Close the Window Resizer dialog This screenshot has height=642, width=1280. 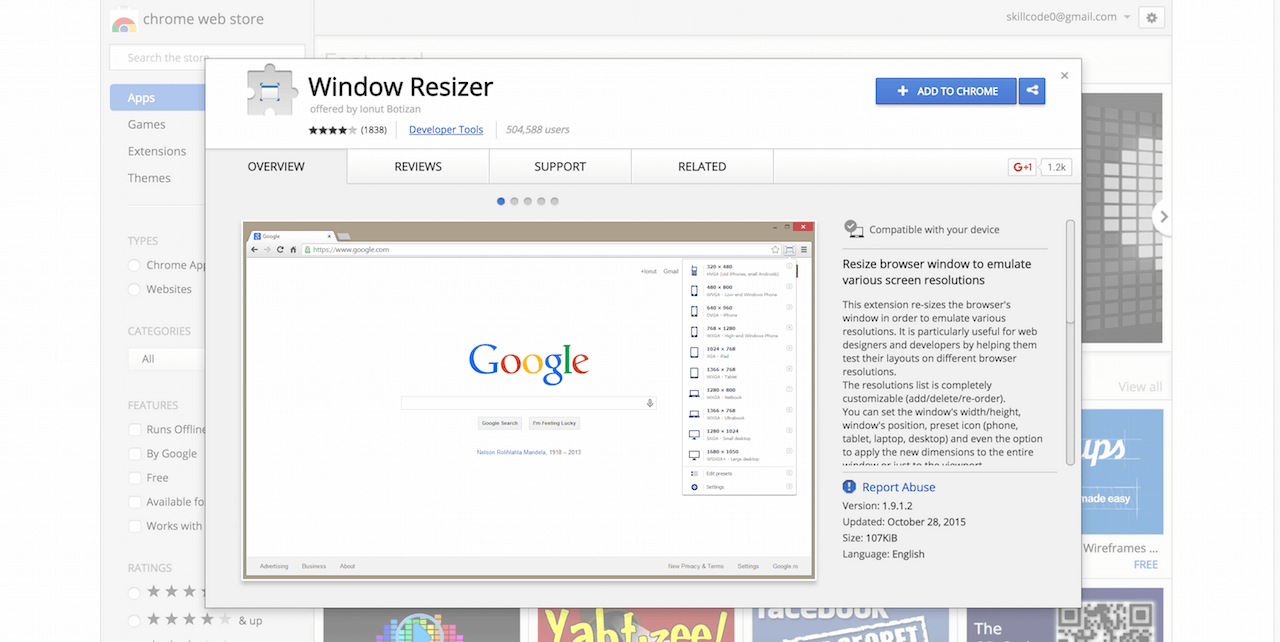coord(1064,76)
